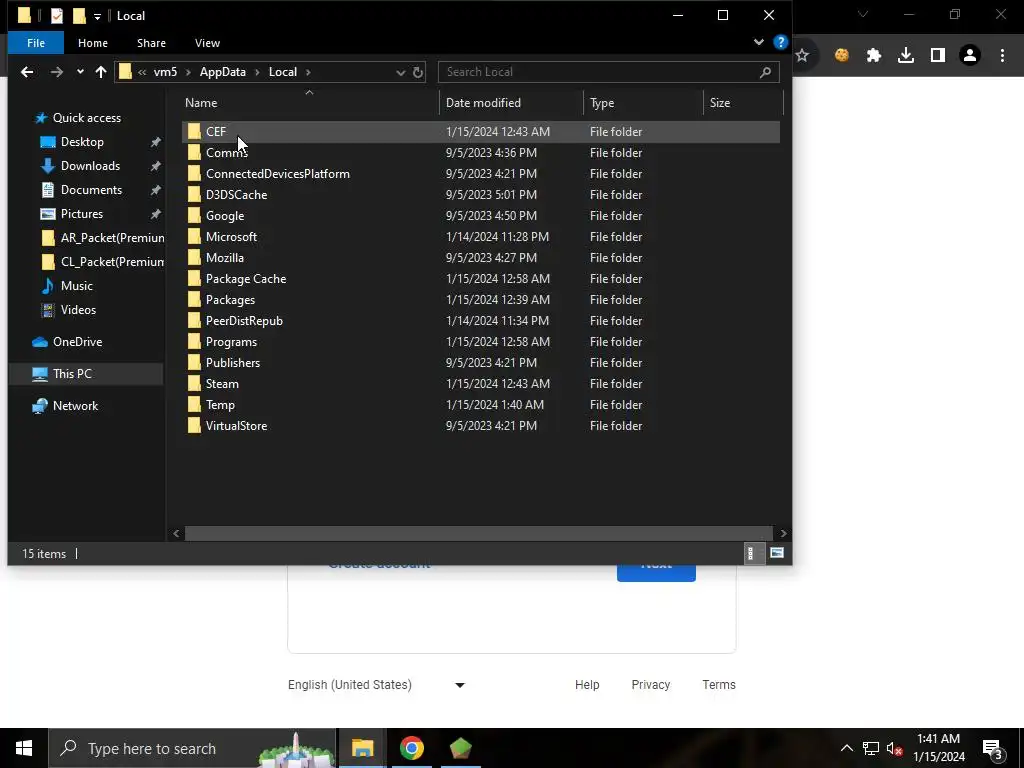Open Explorer help question mark icon

[780, 42]
